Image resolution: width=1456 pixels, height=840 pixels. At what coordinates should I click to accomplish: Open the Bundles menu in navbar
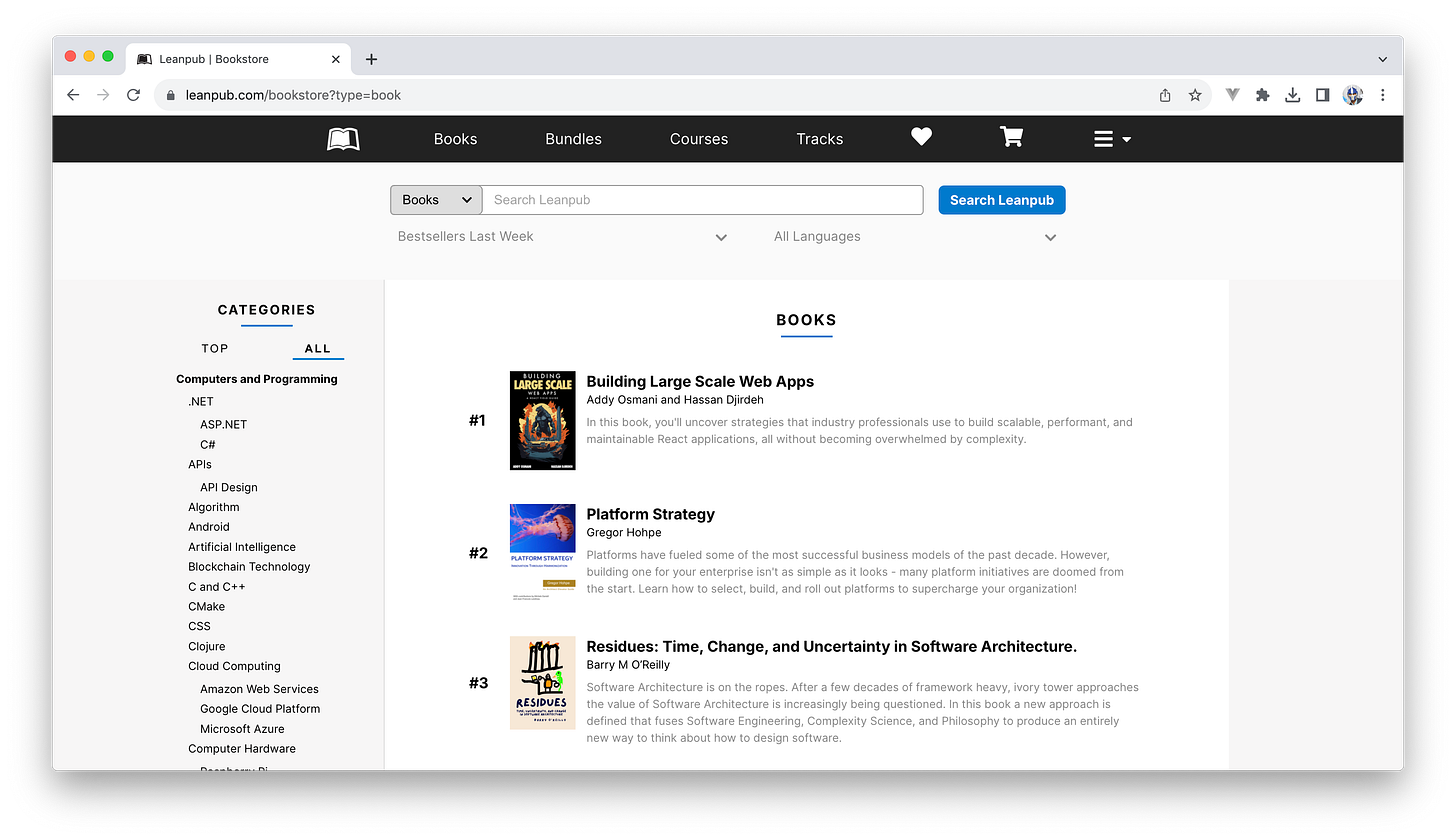tap(573, 139)
